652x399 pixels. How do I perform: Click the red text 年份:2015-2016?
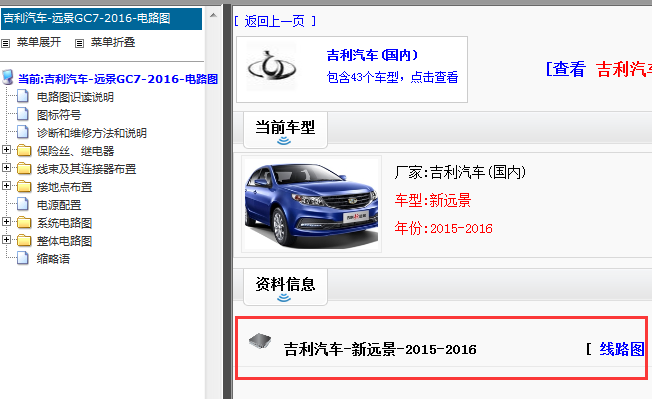coord(444,228)
